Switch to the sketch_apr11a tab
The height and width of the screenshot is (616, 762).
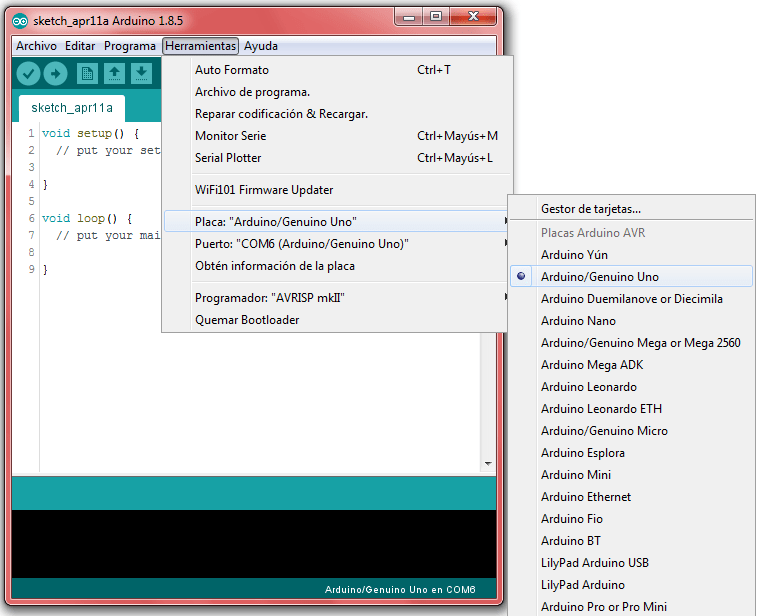[x=71, y=108]
